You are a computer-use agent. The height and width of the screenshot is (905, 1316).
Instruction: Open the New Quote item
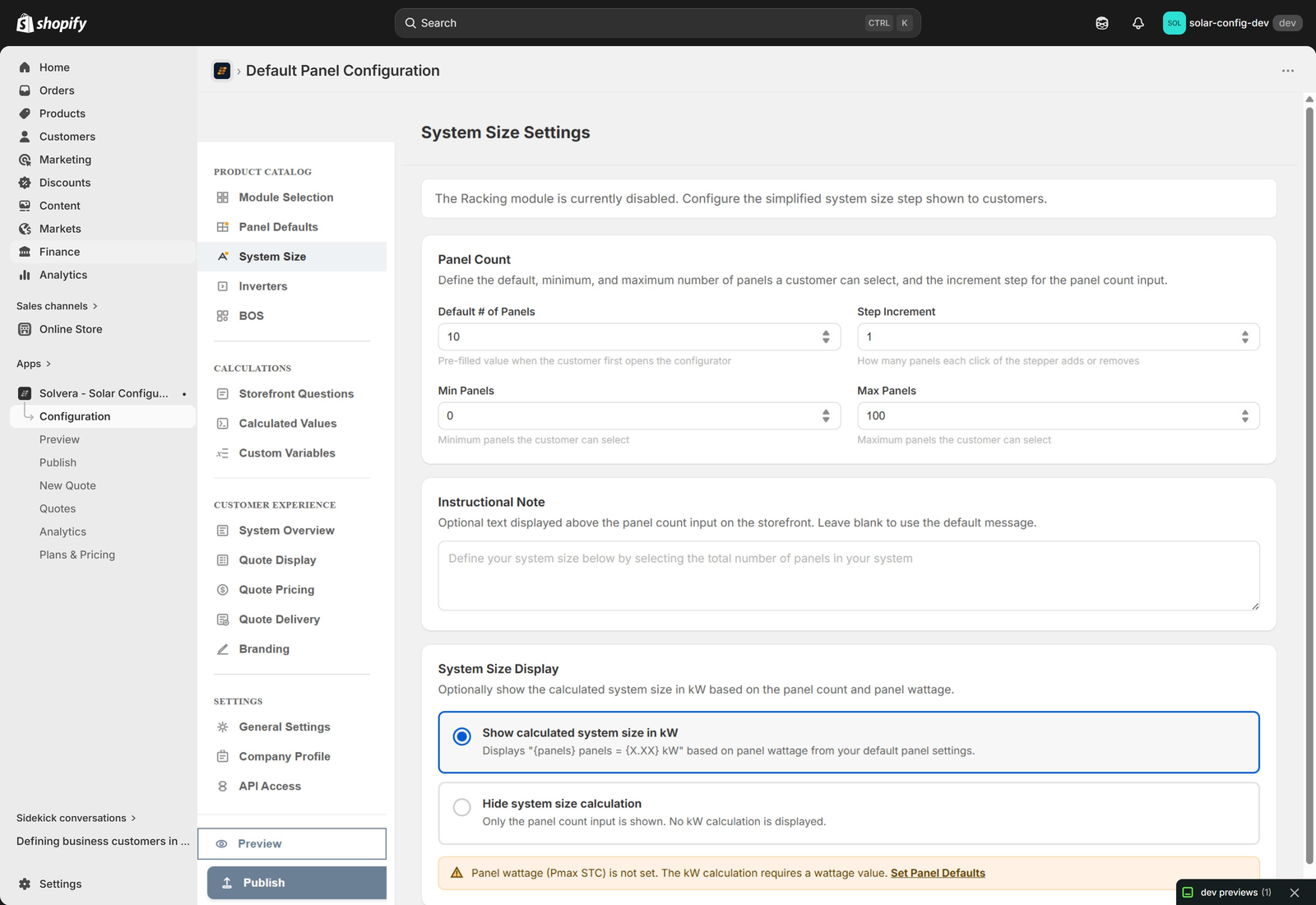coord(67,485)
